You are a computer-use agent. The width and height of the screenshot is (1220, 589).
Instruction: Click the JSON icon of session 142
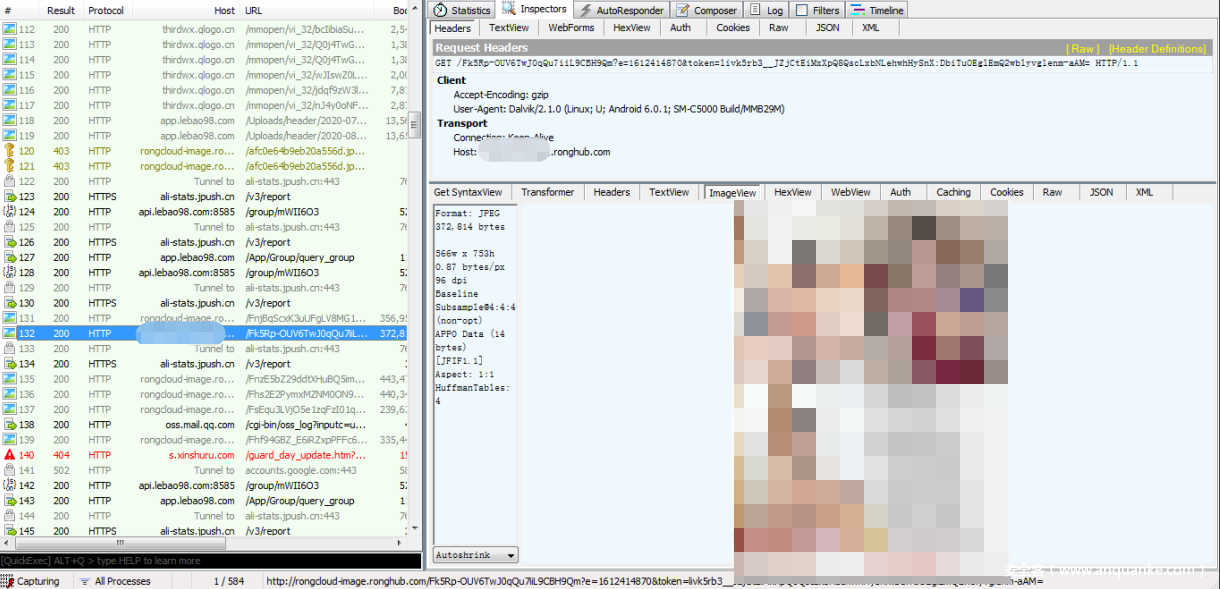pyautogui.click(x=9, y=485)
